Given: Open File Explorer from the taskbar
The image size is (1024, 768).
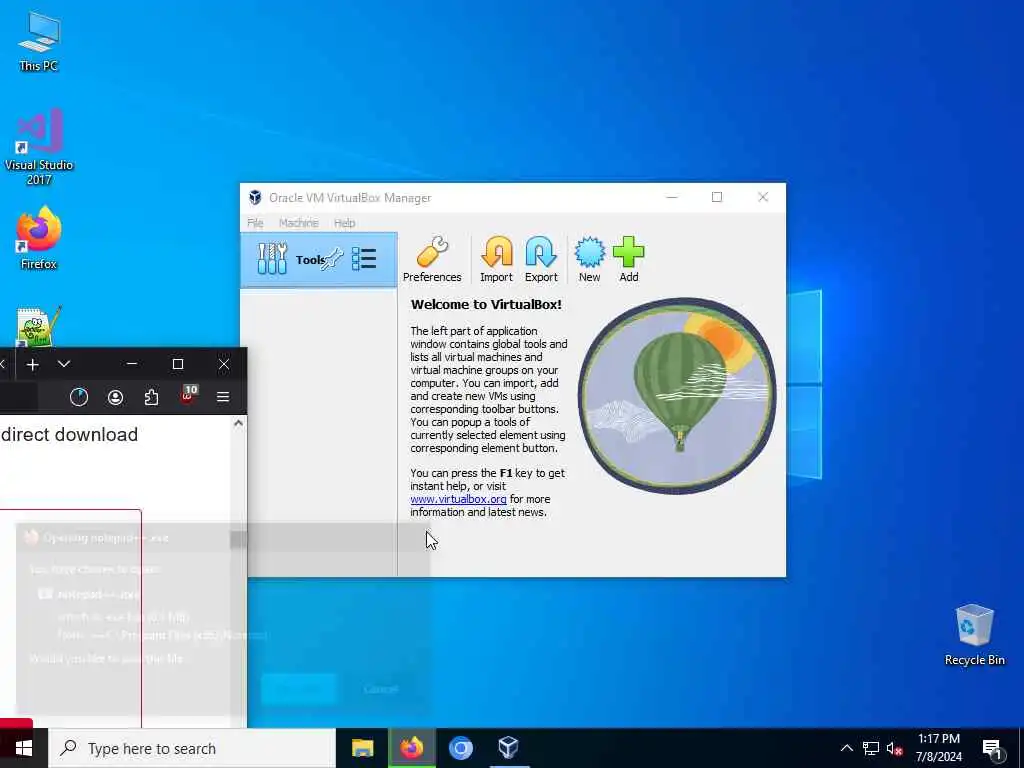Looking at the screenshot, I should coord(362,748).
